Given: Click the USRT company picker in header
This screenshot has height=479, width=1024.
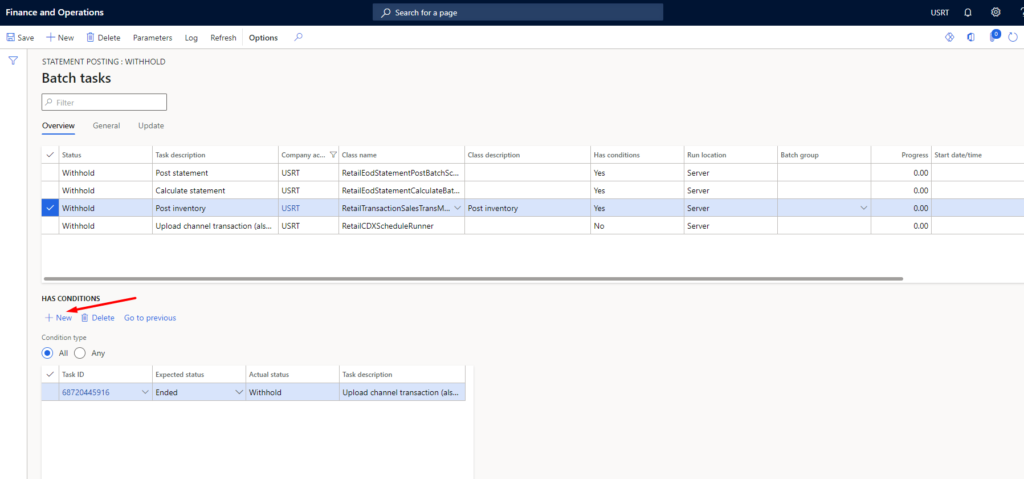Looking at the screenshot, I should 939,12.
